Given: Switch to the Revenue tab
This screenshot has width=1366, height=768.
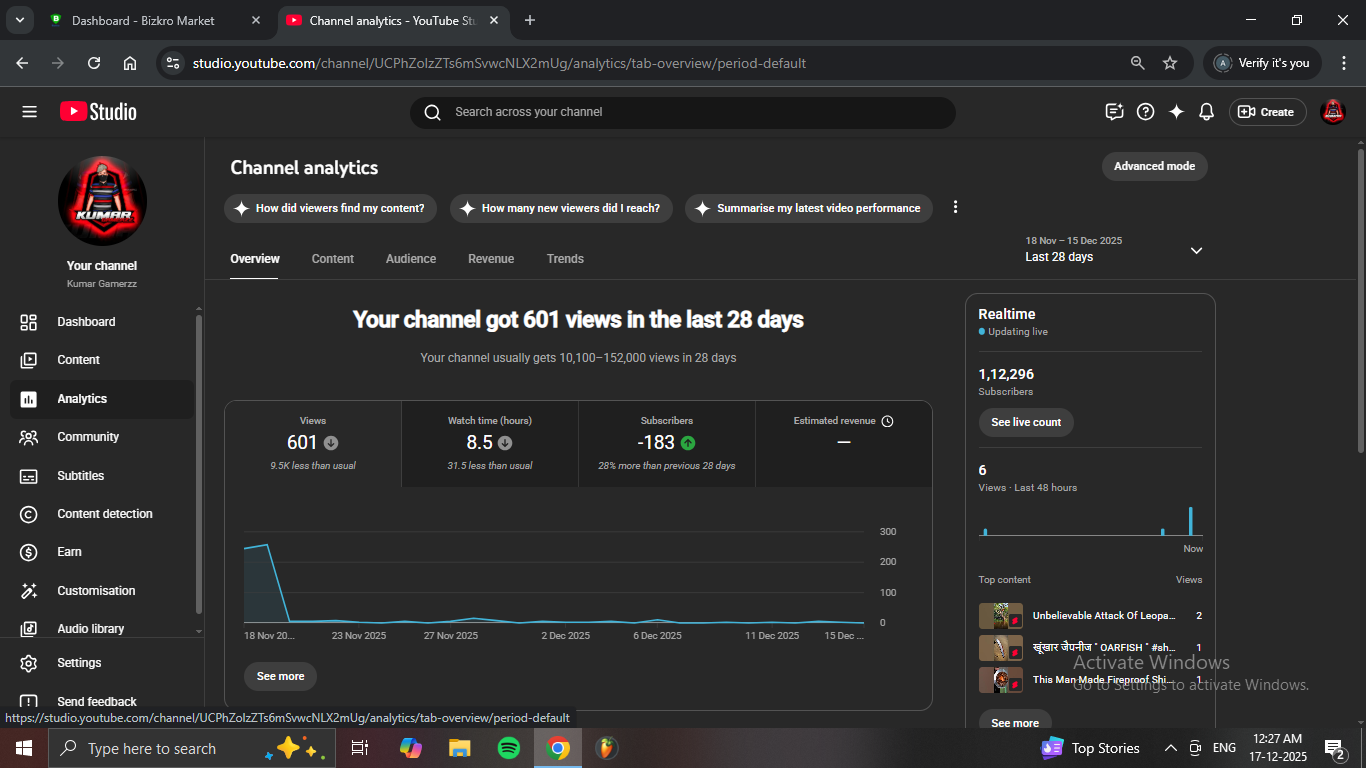Looking at the screenshot, I should coord(490,259).
